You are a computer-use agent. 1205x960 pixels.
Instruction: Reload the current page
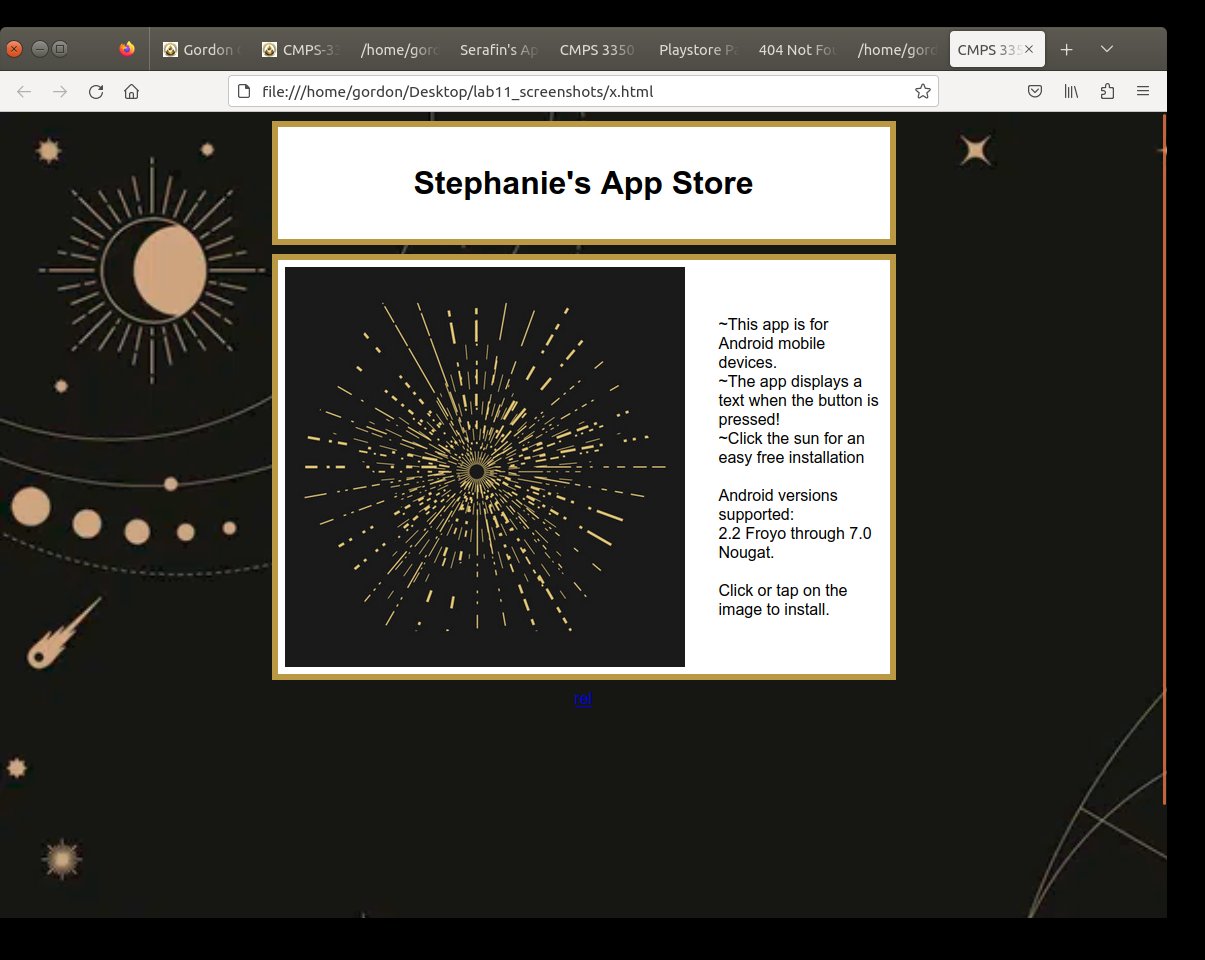point(96,92)
